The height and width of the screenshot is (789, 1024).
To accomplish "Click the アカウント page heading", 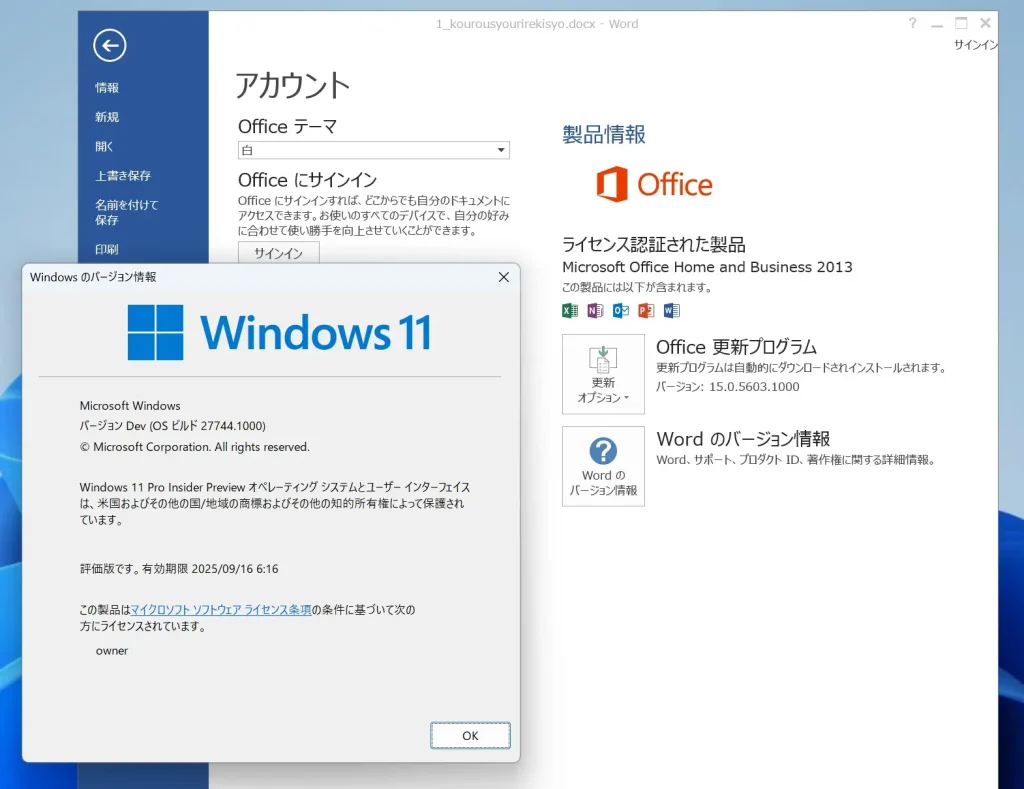I will click(x=293, y=86).
